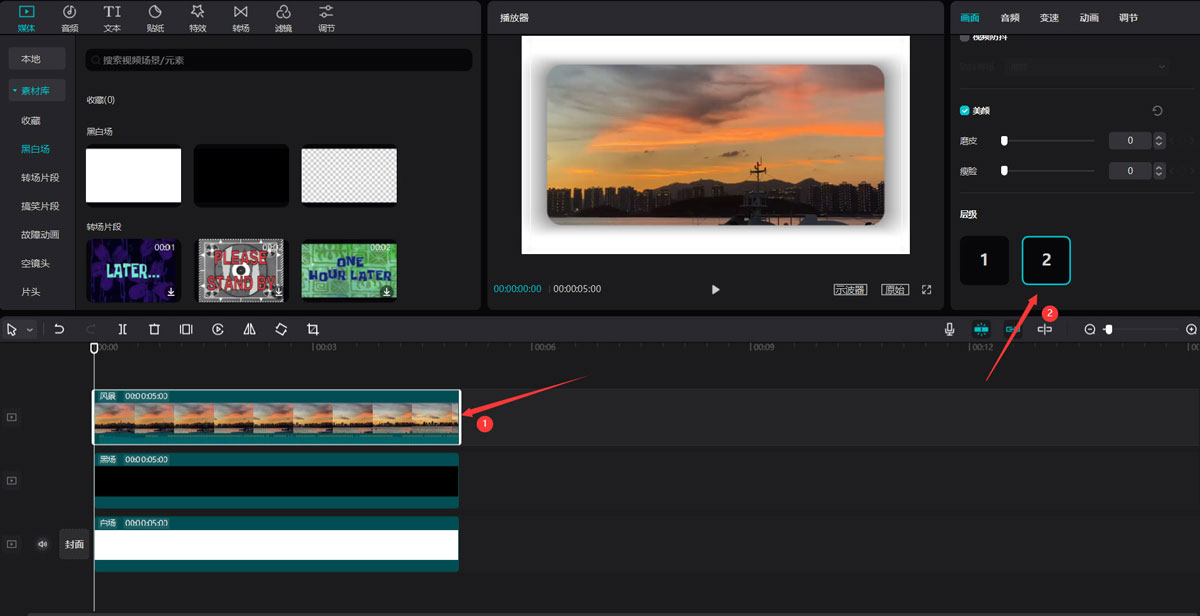1200x616 pixels.
Task: Open the selection tool dropdown arrow
Action: [30, 329]
